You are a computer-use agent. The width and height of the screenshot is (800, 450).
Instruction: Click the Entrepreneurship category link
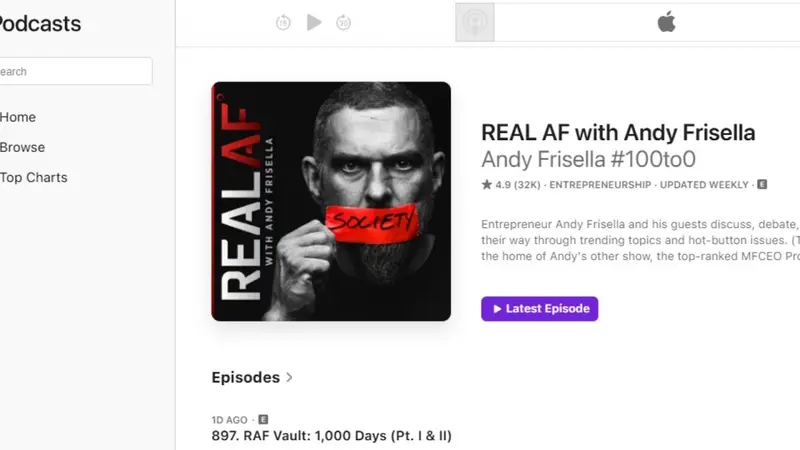pyautogui.click(x=600, y=185)
